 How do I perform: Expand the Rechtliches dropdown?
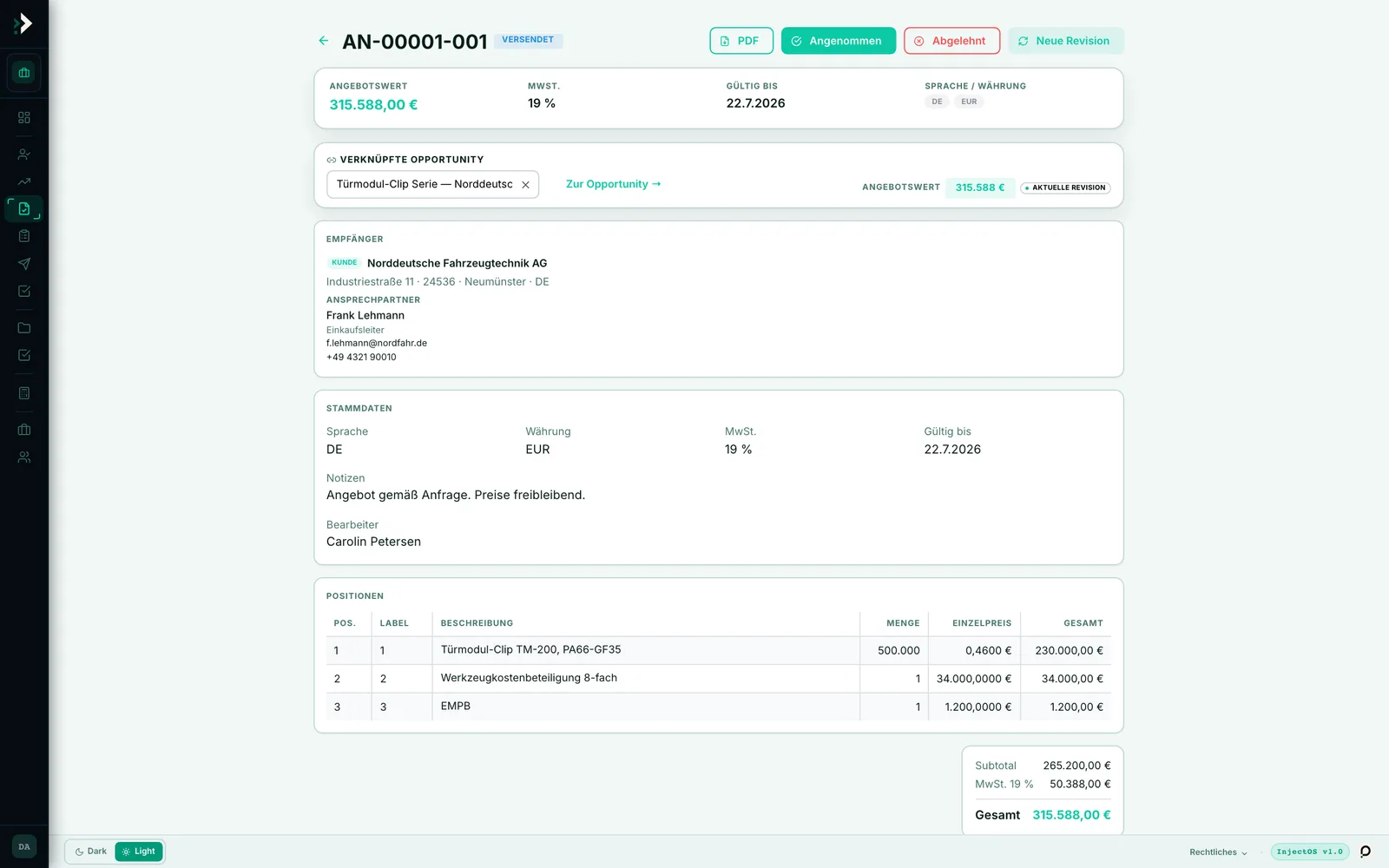[x=1218, y=852]
